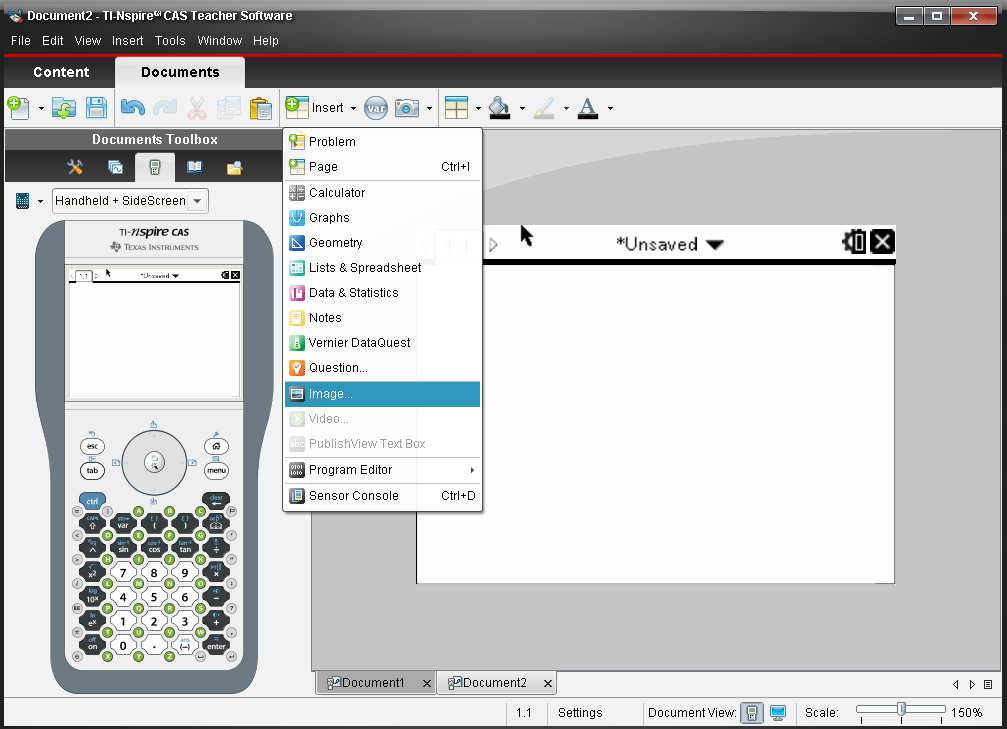This screenshot has width=1007, height=729.
Task: Open Utilities book icon in toolbox
Action: click(x=195, y=168)
